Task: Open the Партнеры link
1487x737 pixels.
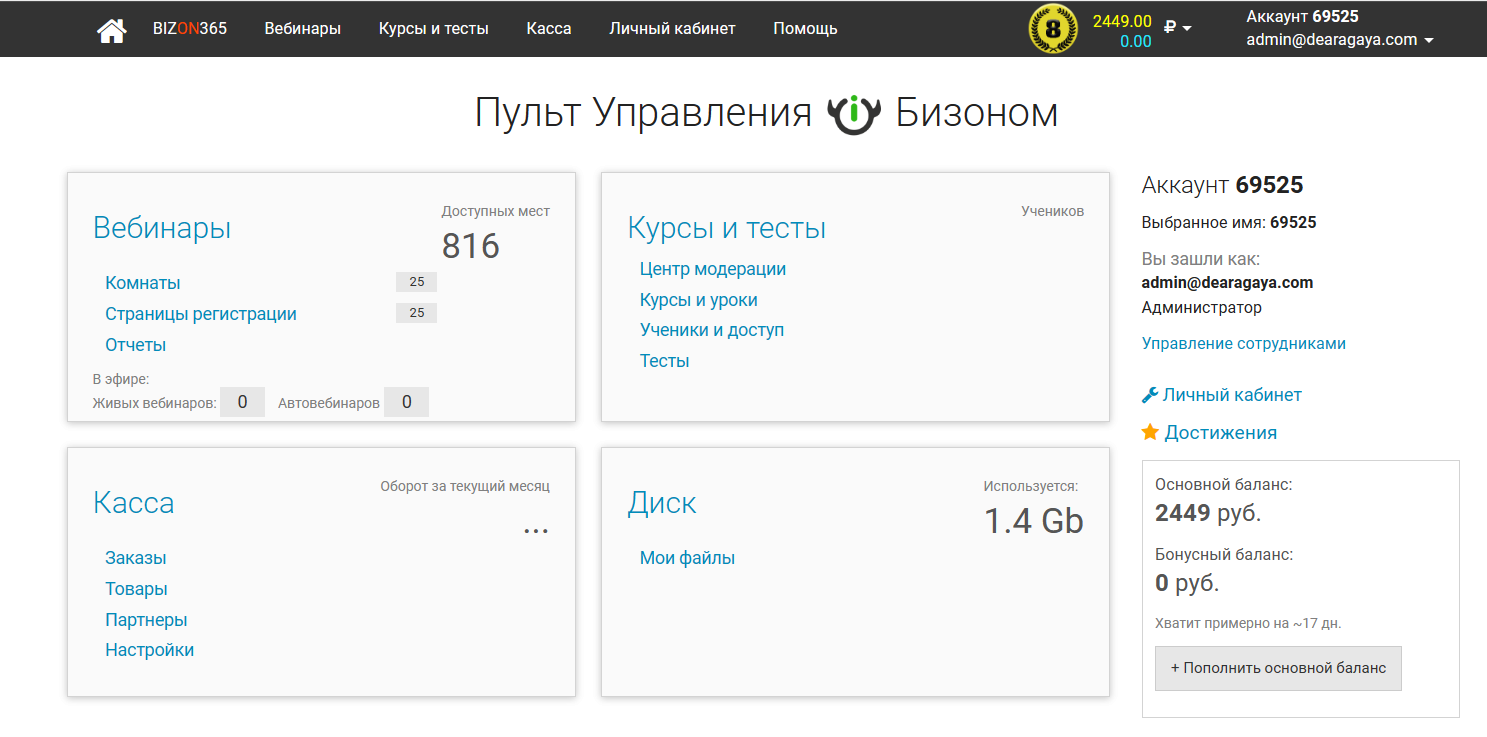Action: click(x=147, y=620)
